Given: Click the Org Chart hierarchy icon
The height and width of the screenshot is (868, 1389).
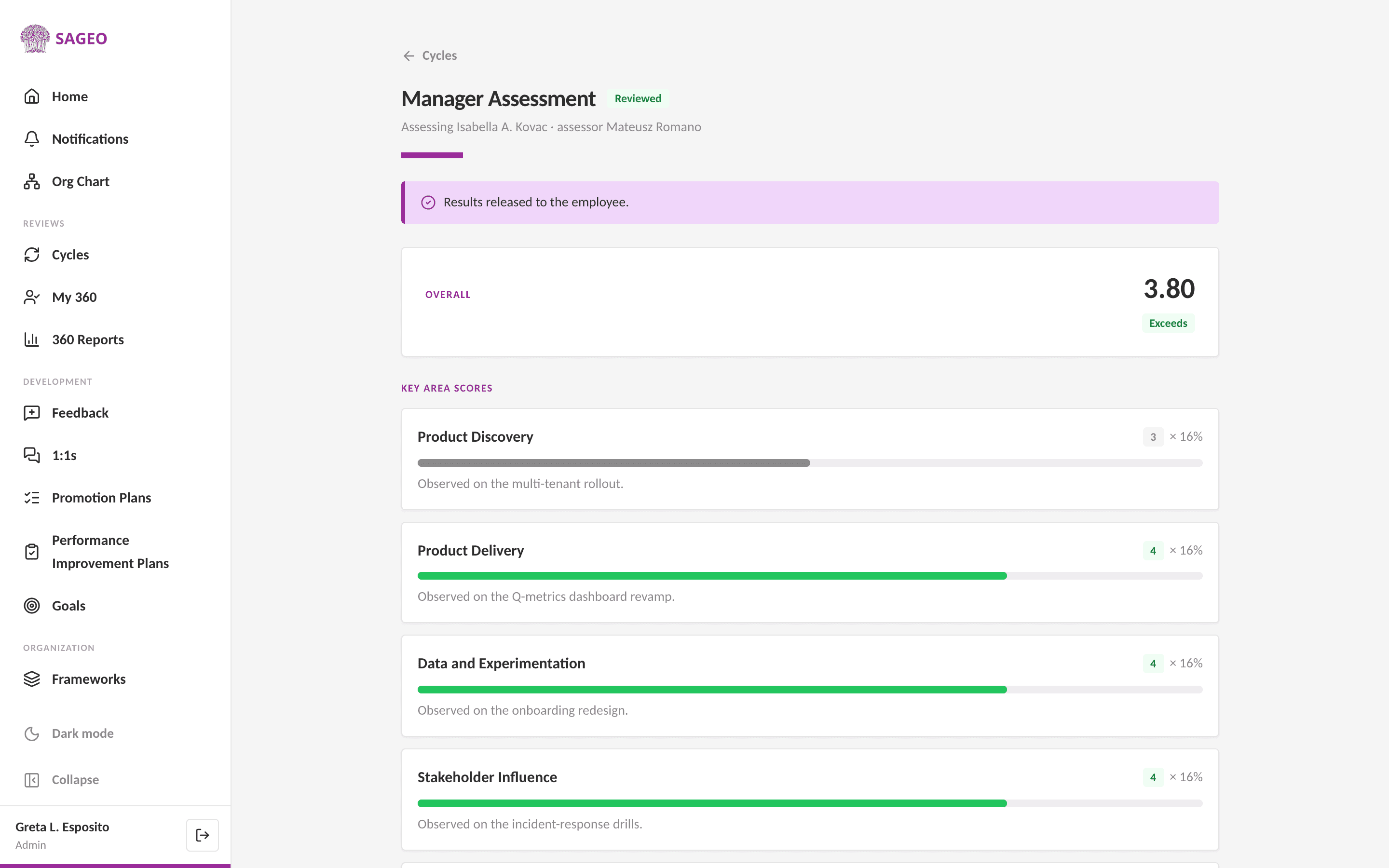Looking at the screenshot, I should 31,181.
